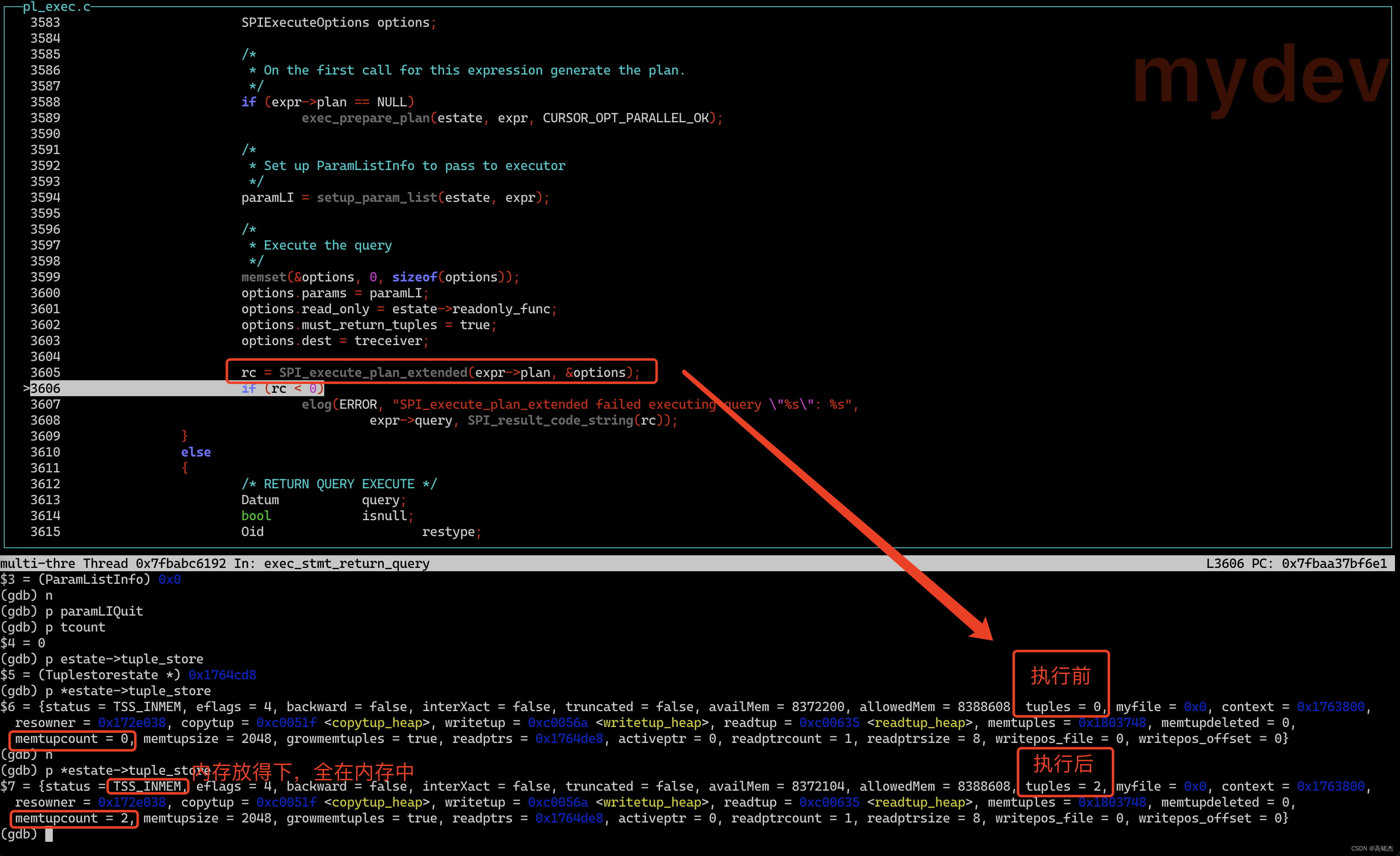Image resolution: width=1400 pixels, height=856 pixels.
Task: Click the 'RETURN QUERY EXECUTE' comment
Action: 338,483
